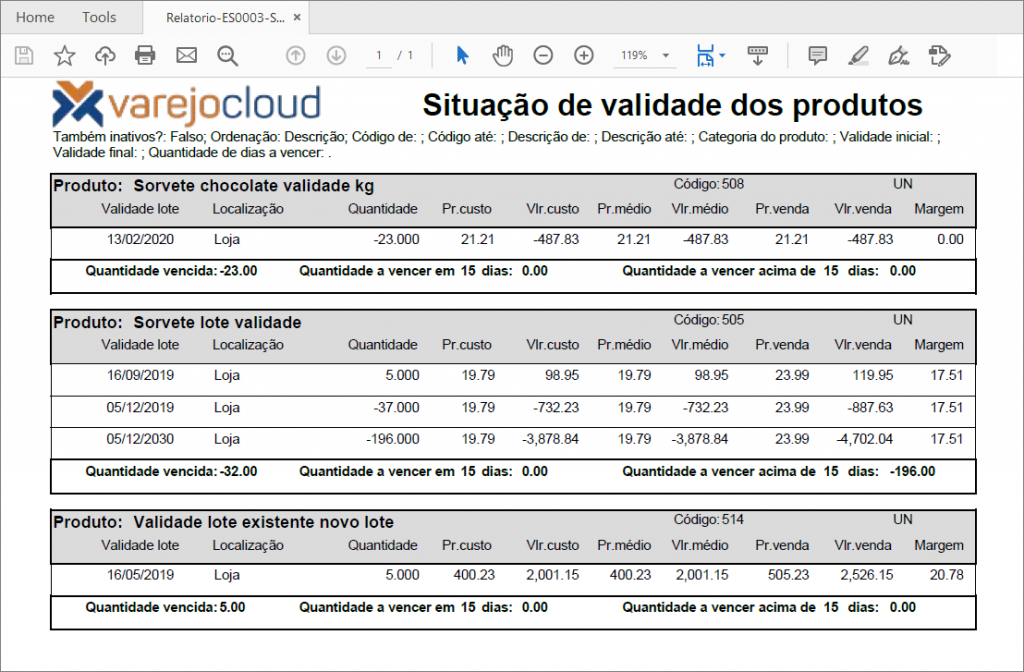The height and width of the screenshot is (672, 1024).
Task: Click the page number input field
Action: pos(379,55)
